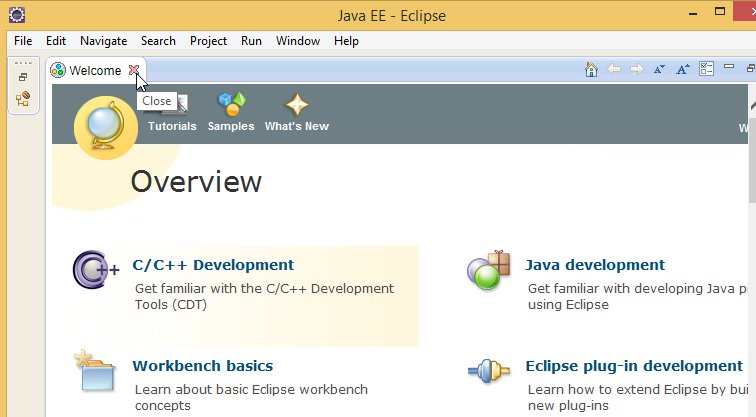This screenshot has height=417, width=756.
Task: Click the Eclipse application icon in title bar
Action: 17,15
